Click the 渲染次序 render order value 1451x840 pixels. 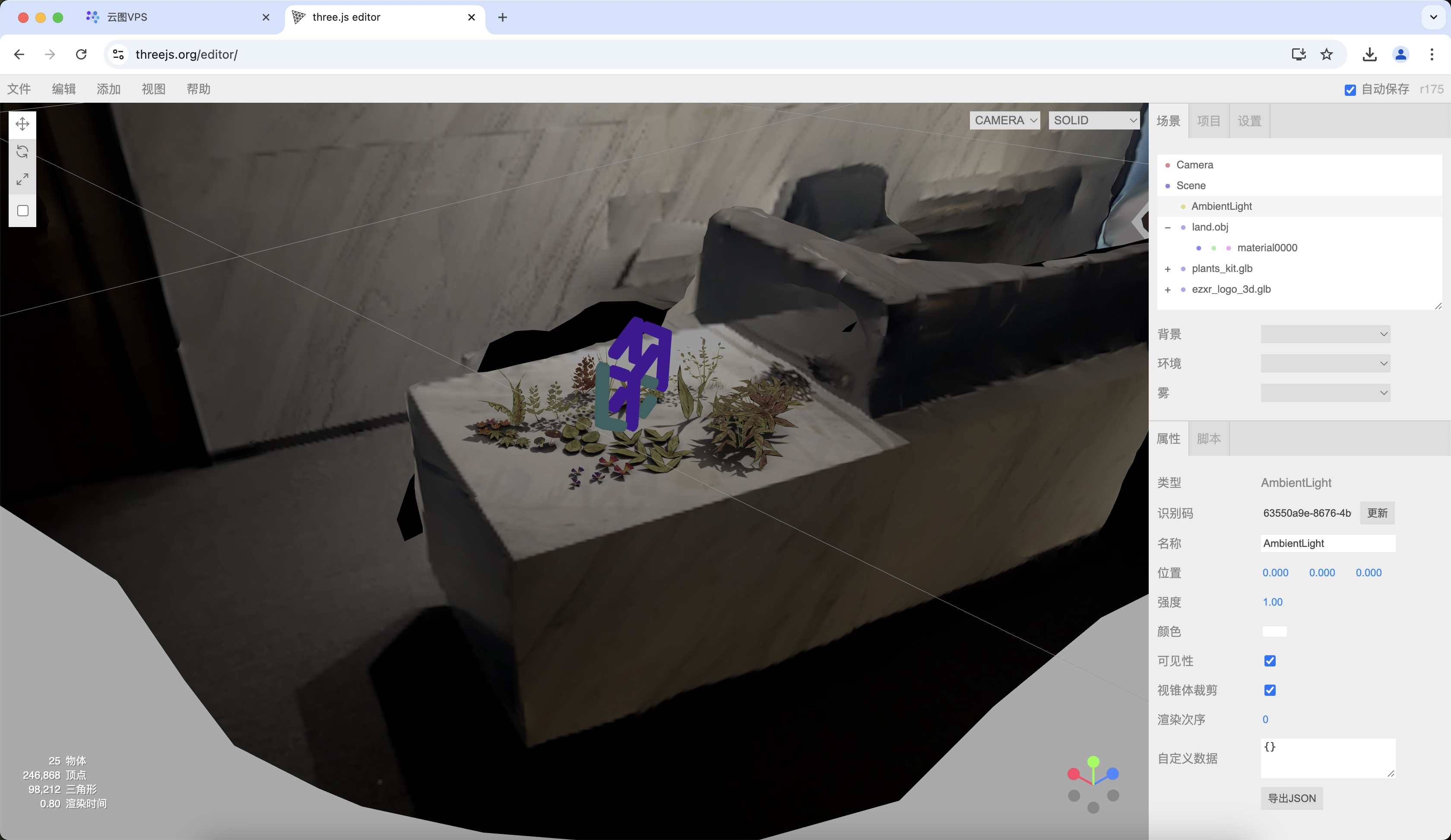(x=1266, y=719)
